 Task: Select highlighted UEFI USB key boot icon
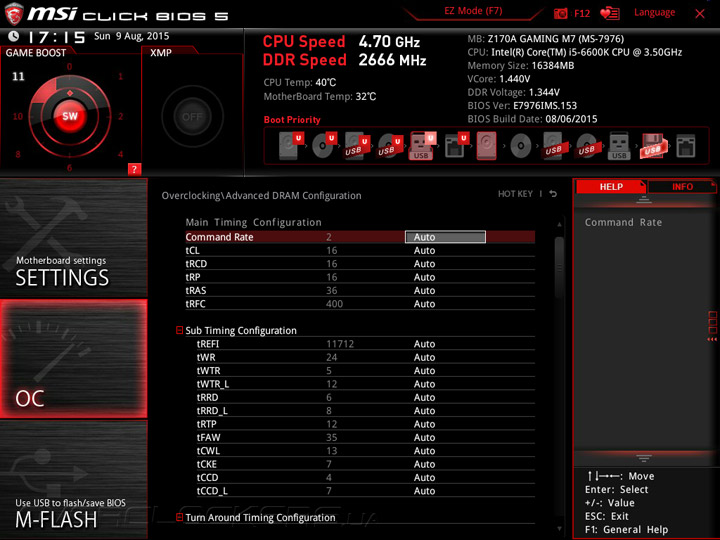(422, 146)
